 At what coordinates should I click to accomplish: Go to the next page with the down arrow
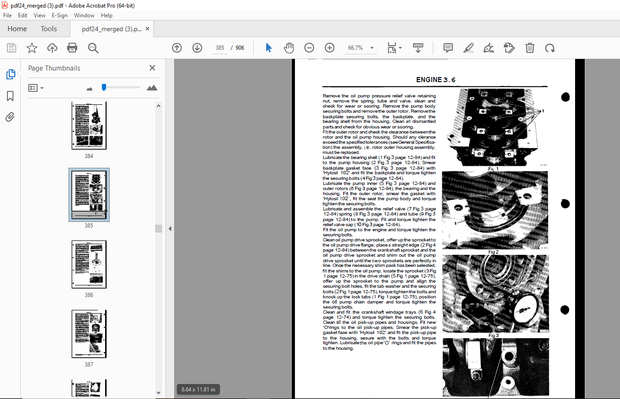[197, 48]
